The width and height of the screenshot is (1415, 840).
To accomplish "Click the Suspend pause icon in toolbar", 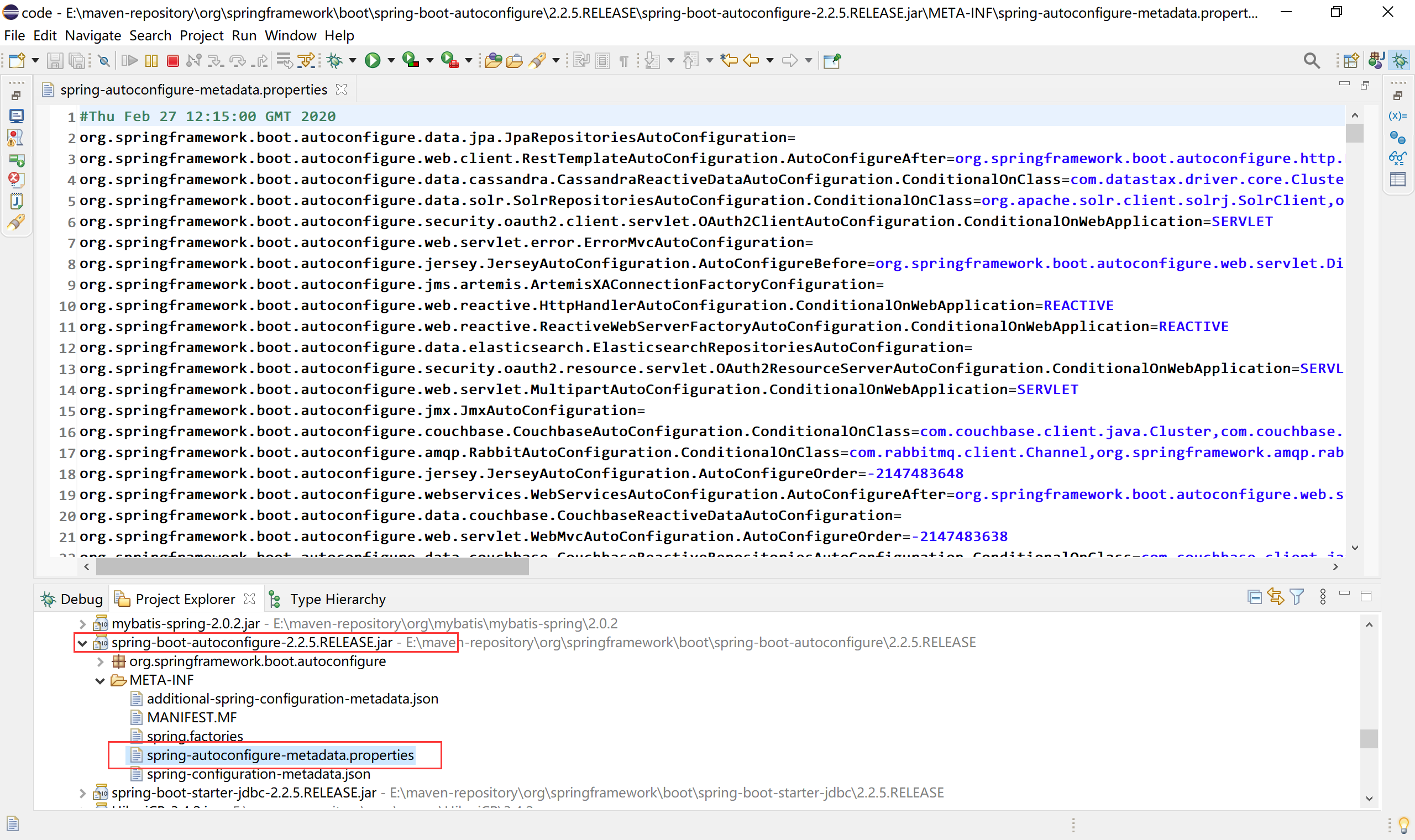I will (151, 61).
